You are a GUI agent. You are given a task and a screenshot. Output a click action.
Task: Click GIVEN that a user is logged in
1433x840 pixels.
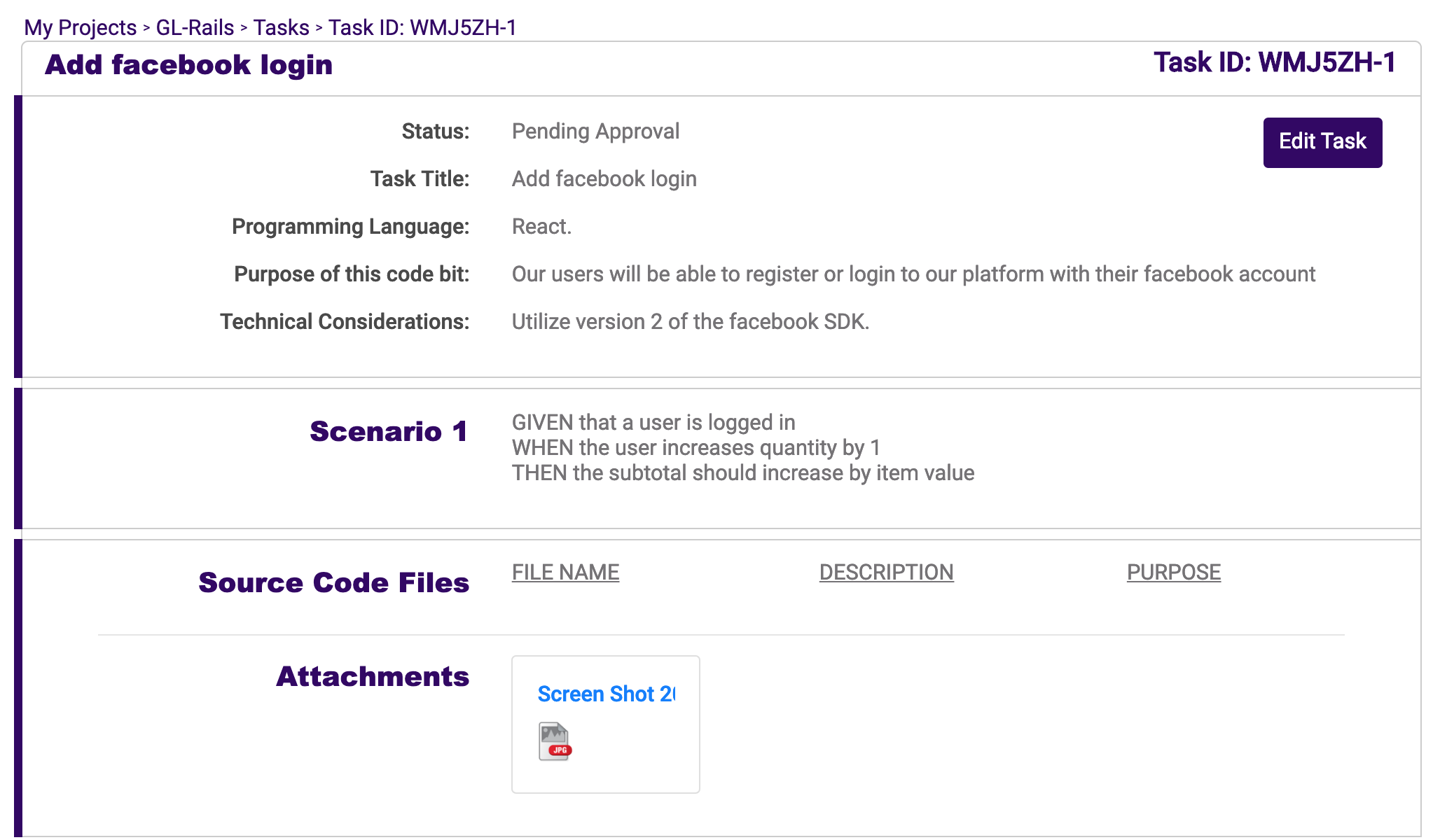(x=653, y=422)
